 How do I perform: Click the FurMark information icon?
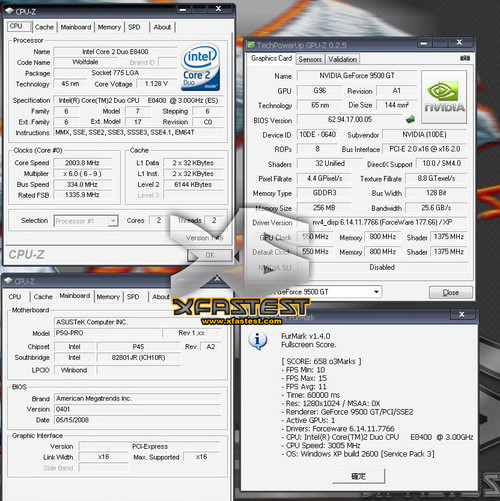click(257, 341)
